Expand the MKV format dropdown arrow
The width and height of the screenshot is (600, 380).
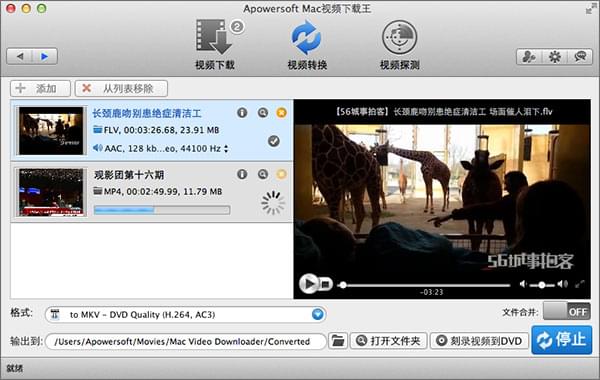(317, 315)
